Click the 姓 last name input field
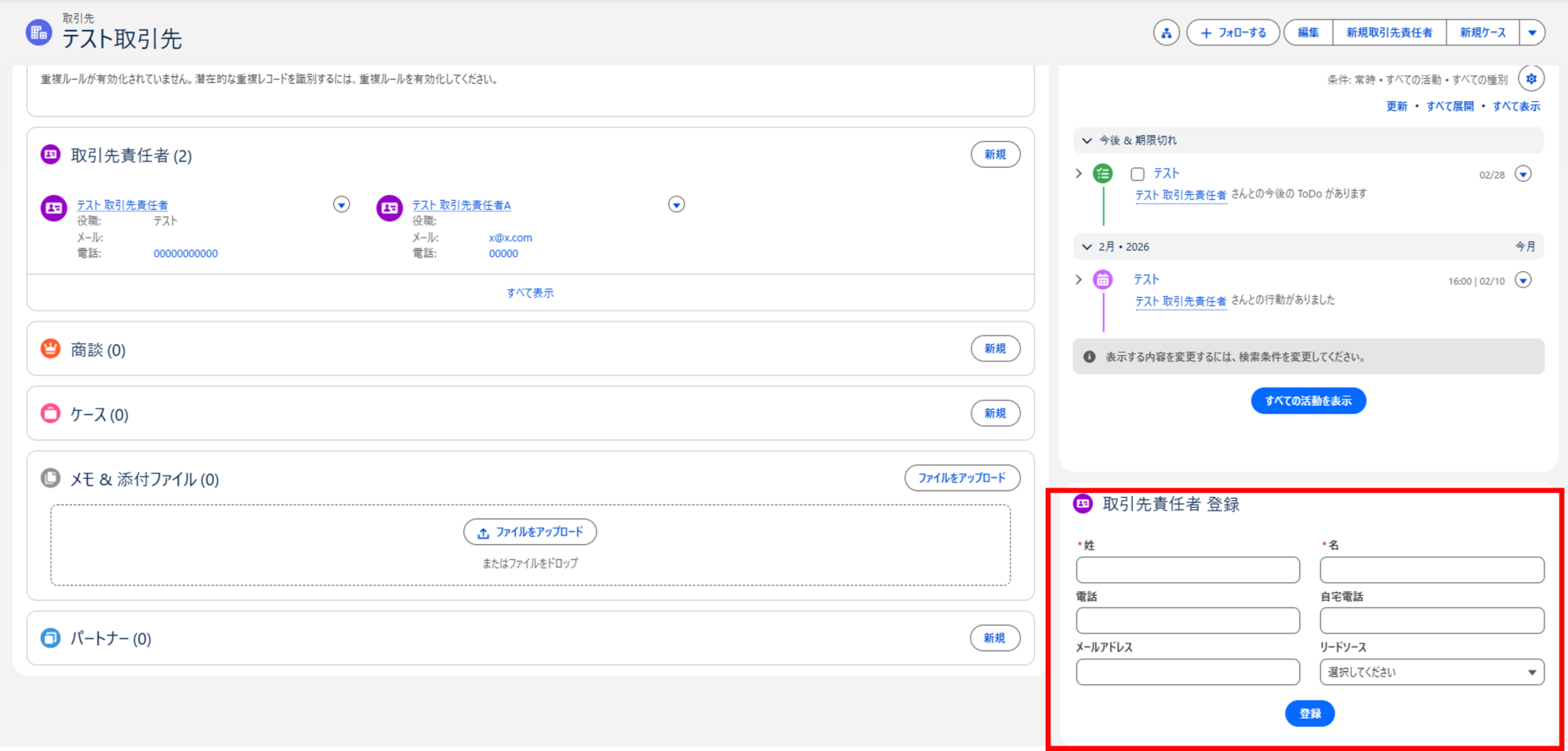1568x751 pixels. tap(1187, 570)
